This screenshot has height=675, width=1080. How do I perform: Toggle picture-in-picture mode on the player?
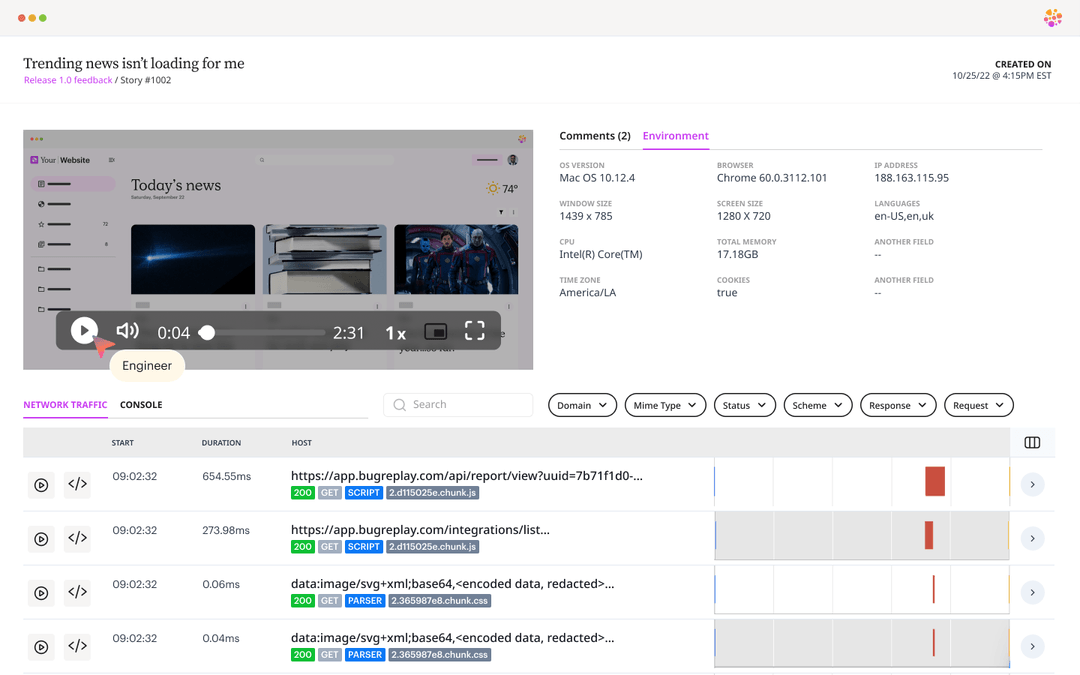pos(436,330)
